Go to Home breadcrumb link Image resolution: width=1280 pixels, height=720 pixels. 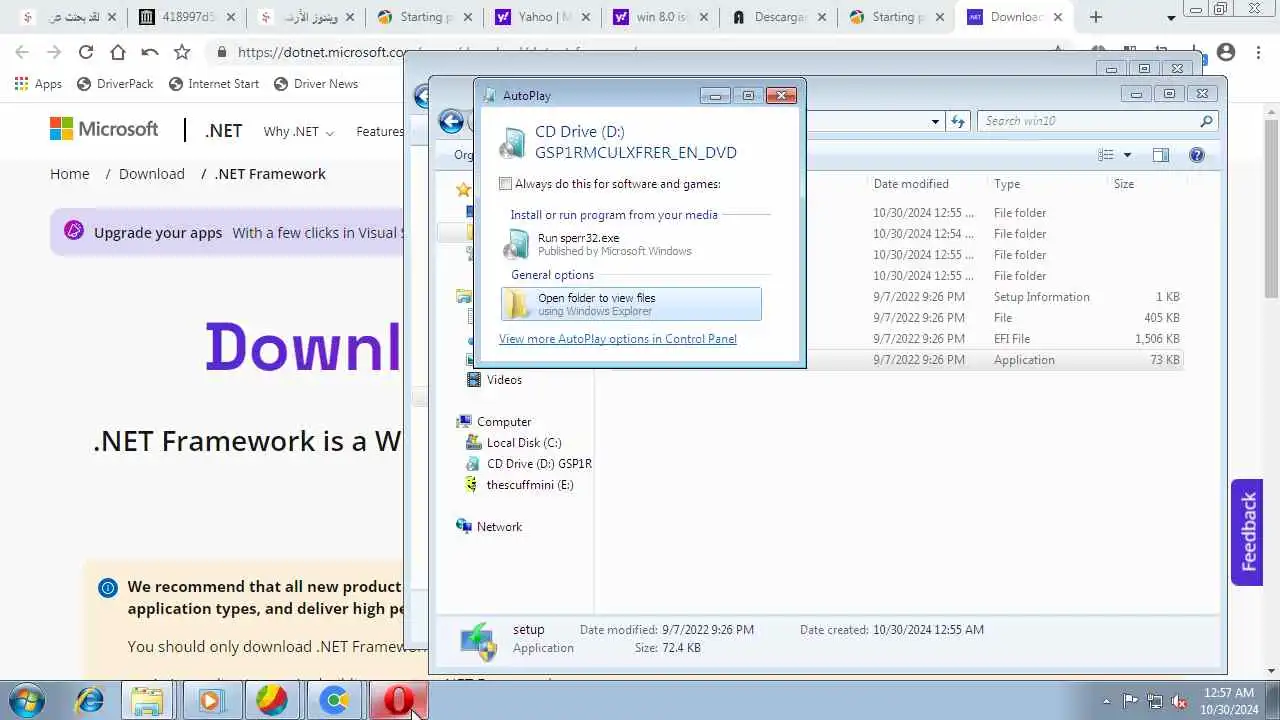(70, 174)
